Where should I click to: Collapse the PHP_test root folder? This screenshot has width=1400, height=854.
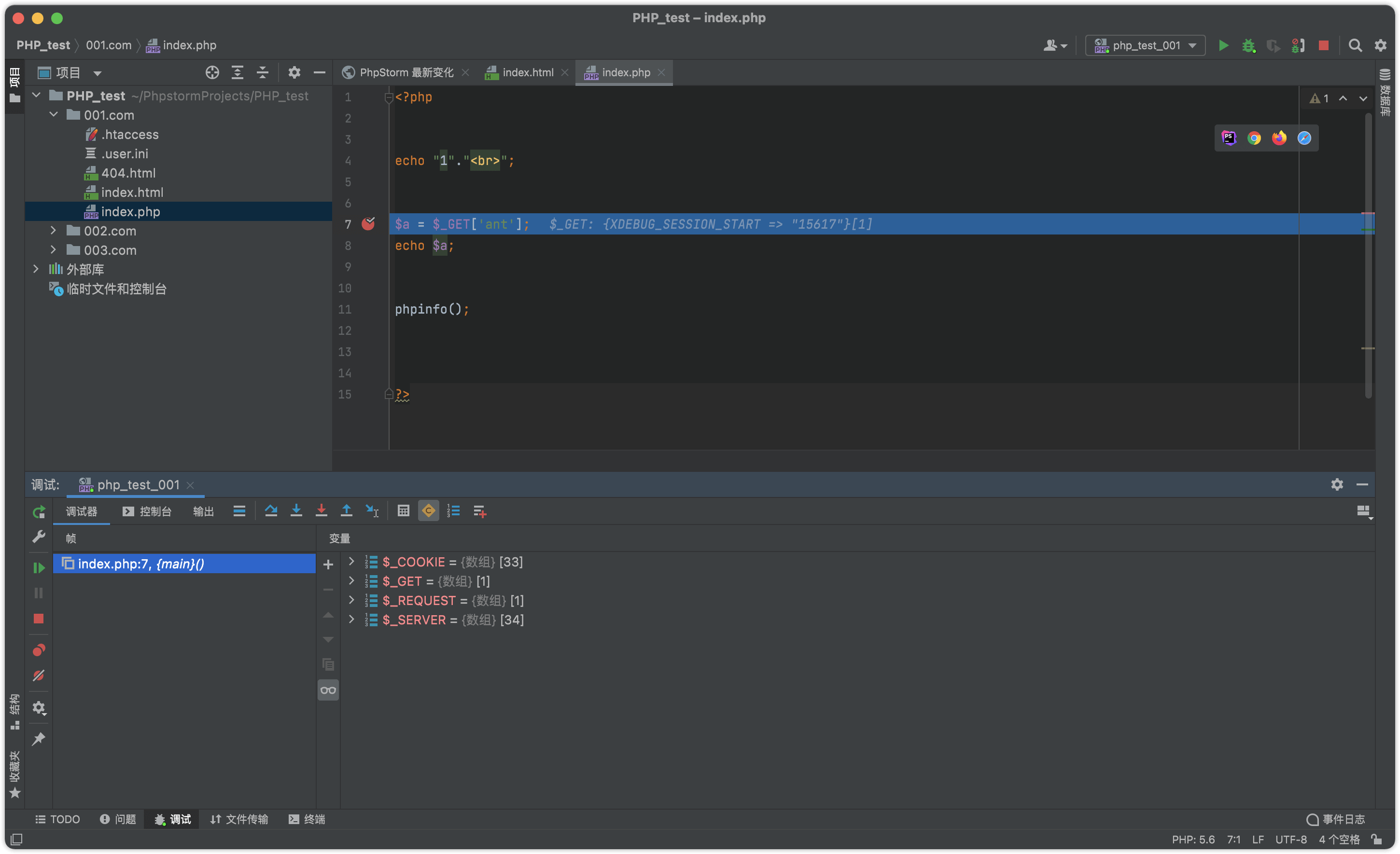click(x=36, y=96)
